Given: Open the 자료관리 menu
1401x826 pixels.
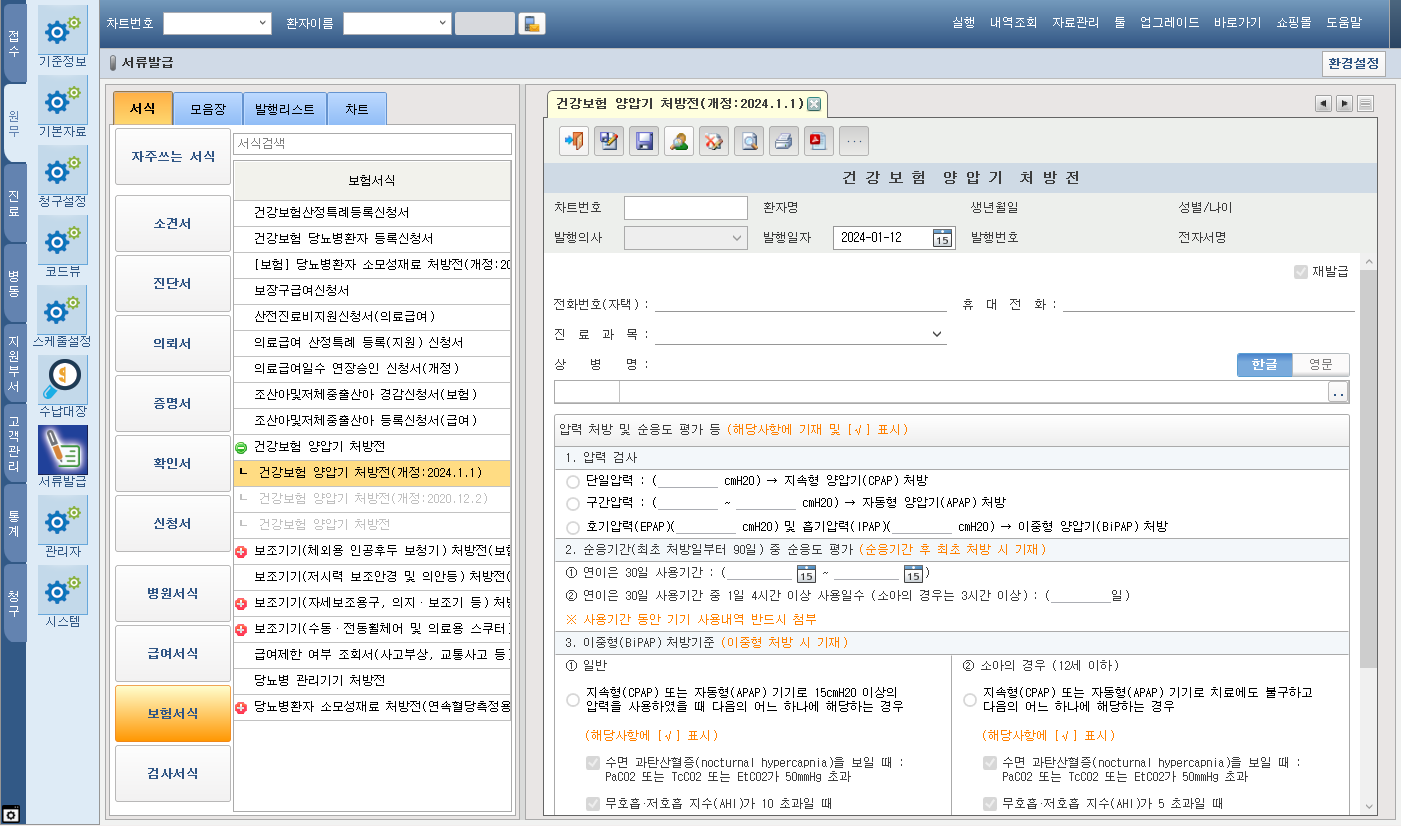Looking at the screenshot, I should 1075,23.
